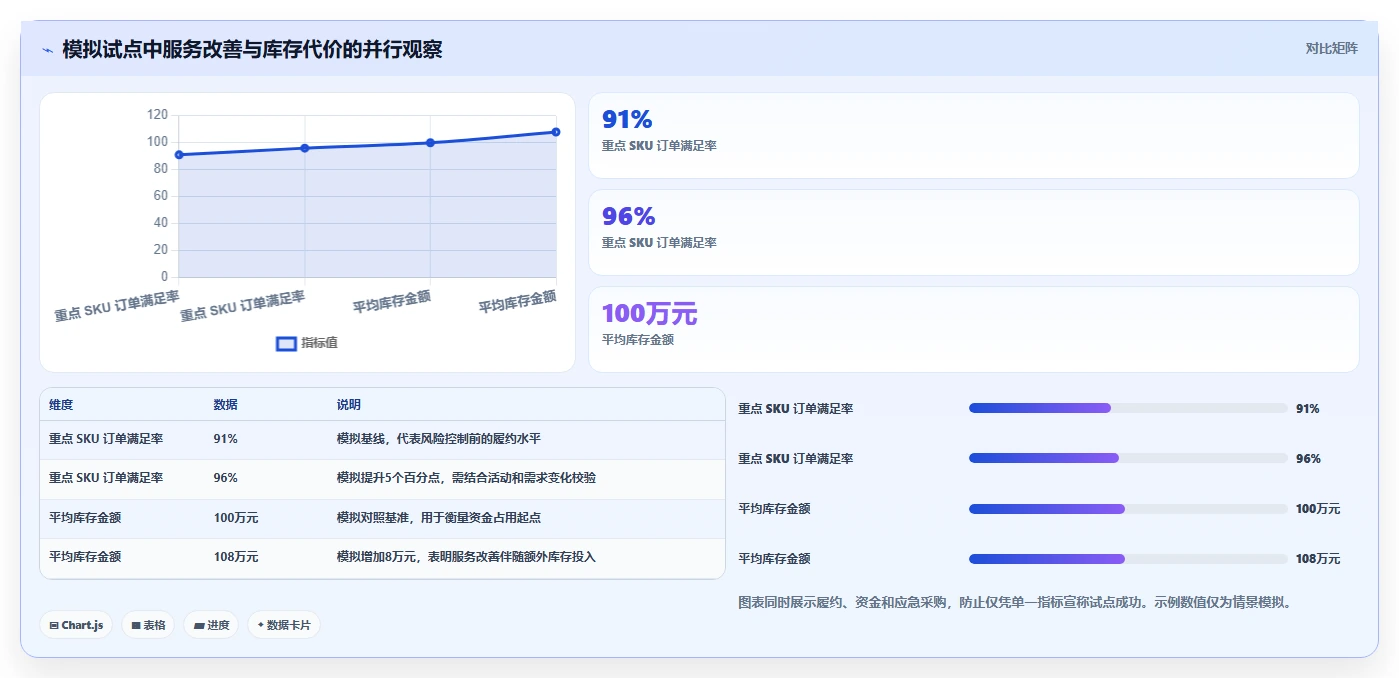The width and height of the screenshot is (1399, 678).
Task: Click the description starting with 模拟对照基准
Action: coord(439,518)
